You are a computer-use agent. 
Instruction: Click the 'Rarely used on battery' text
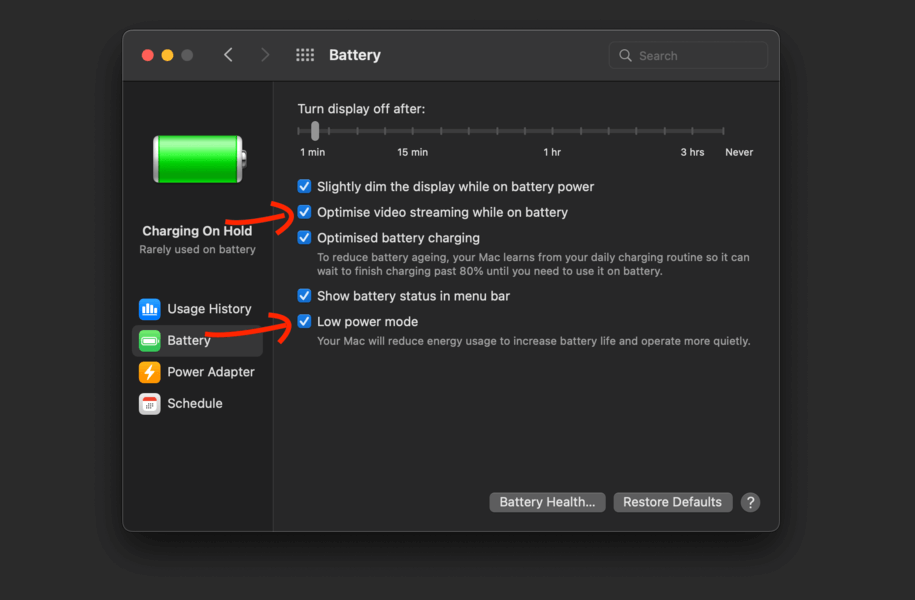coord(197,249)
